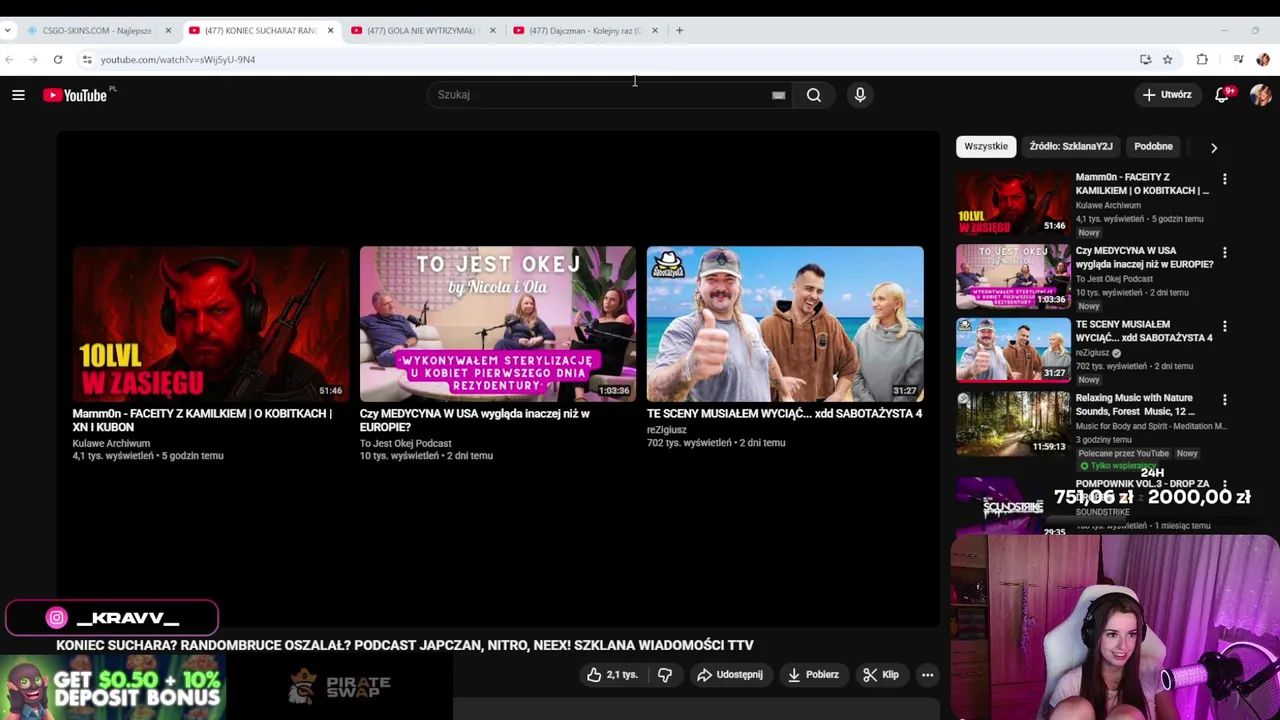Switch to the GOLA NIE WYTRZYMAŁ tab

pyautogui.click(x=421, y=30)
